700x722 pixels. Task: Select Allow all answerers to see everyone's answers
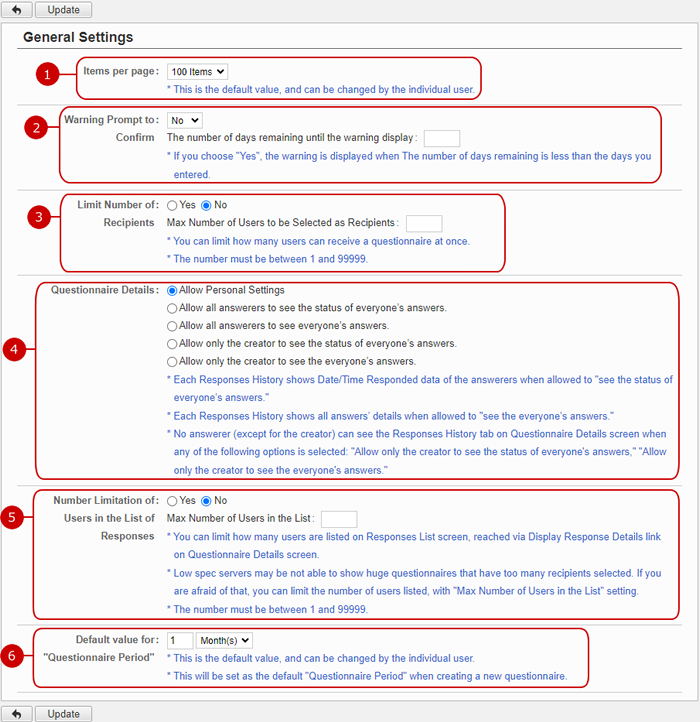tap(172, 326)
